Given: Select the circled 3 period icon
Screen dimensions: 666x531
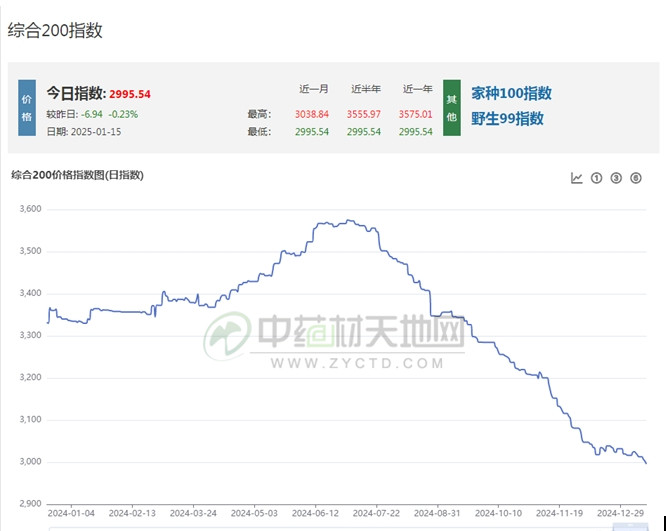Looking at the screenshot, I should (x=616, y=178).
